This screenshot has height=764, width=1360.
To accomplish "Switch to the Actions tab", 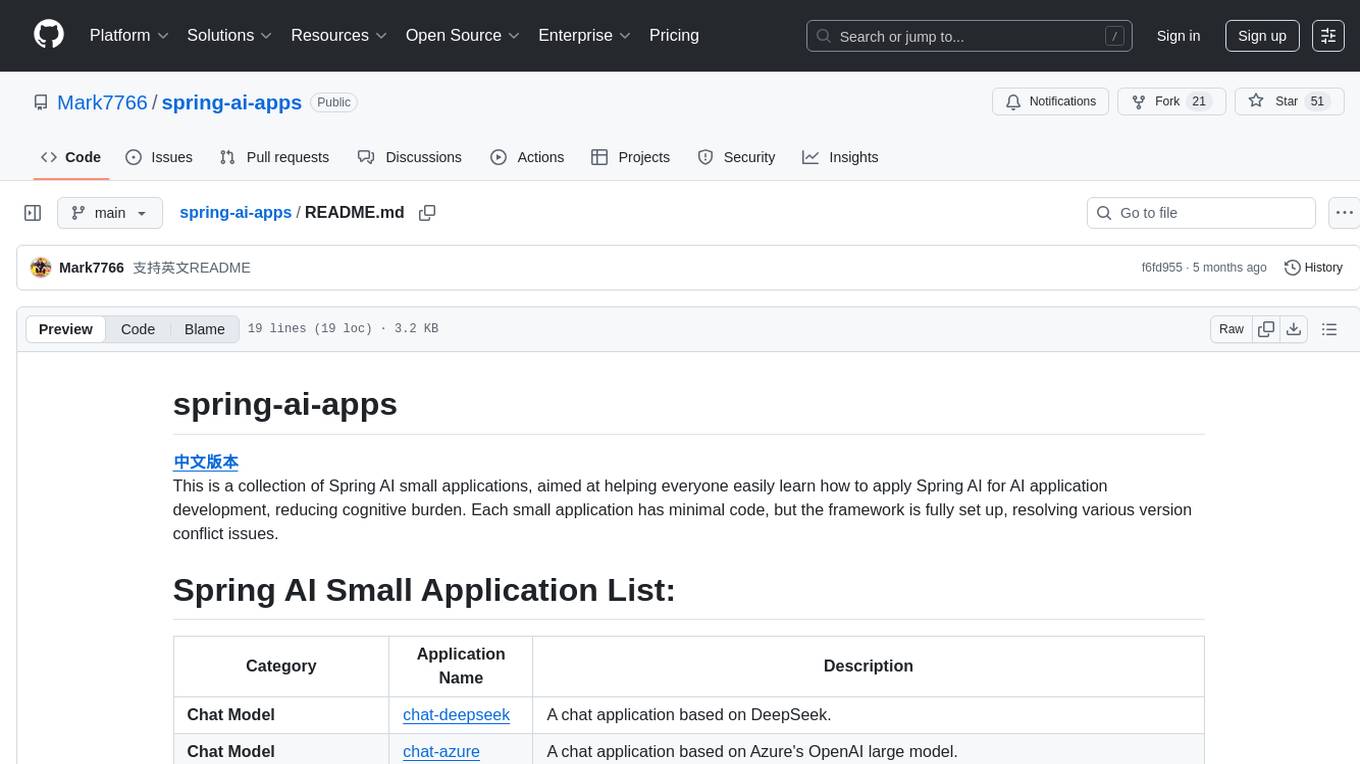I will [528, 157].
